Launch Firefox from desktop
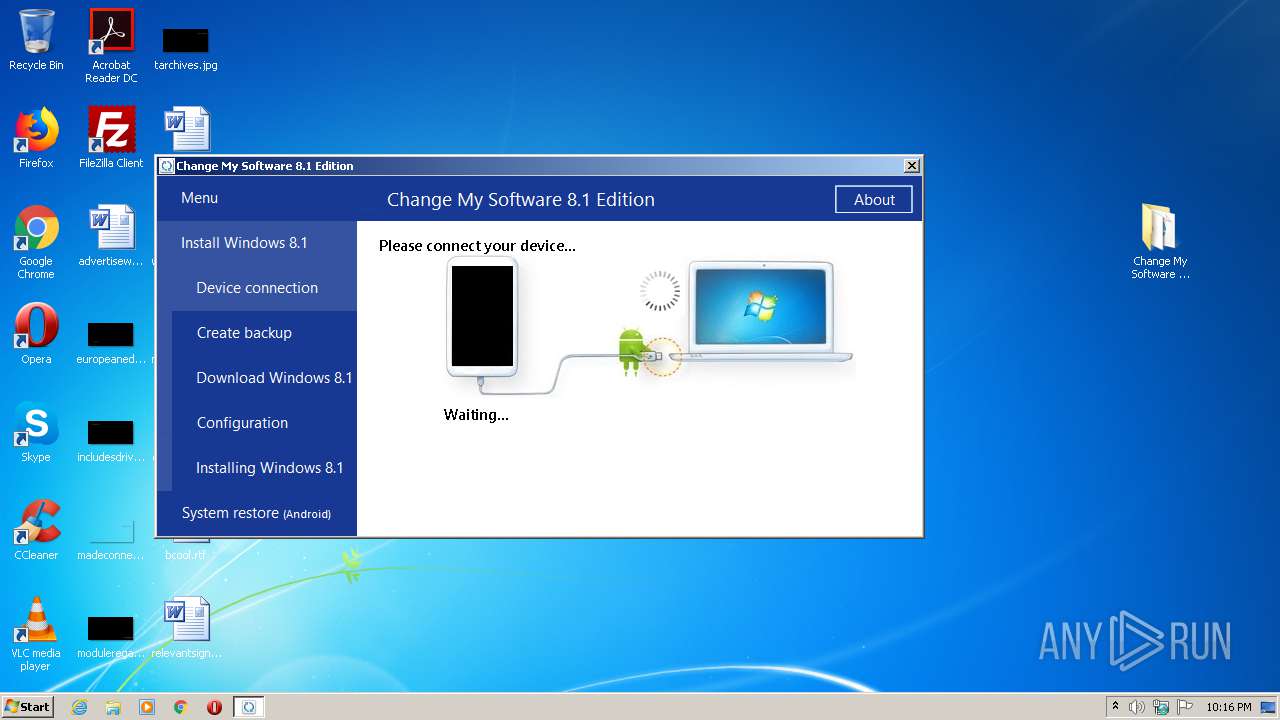This screenshot has height=720, width=1280. coord(36,138)
